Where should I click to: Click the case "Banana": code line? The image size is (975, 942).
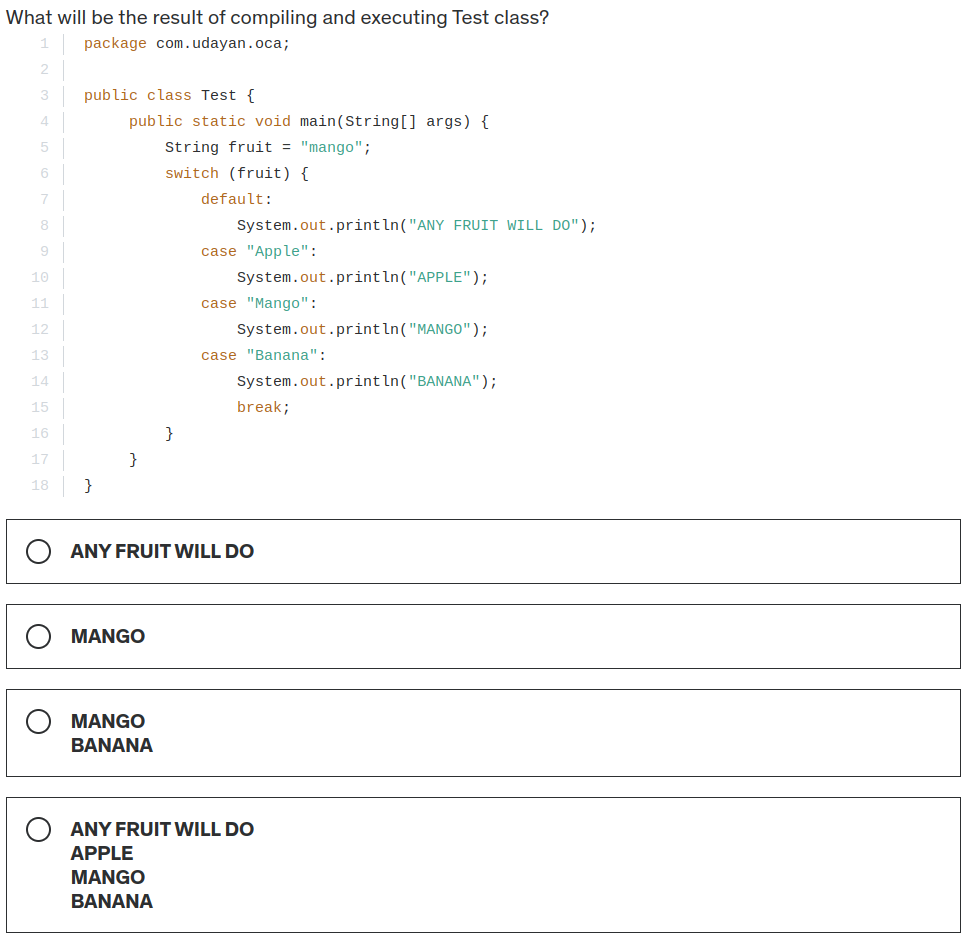click(263, 356)
